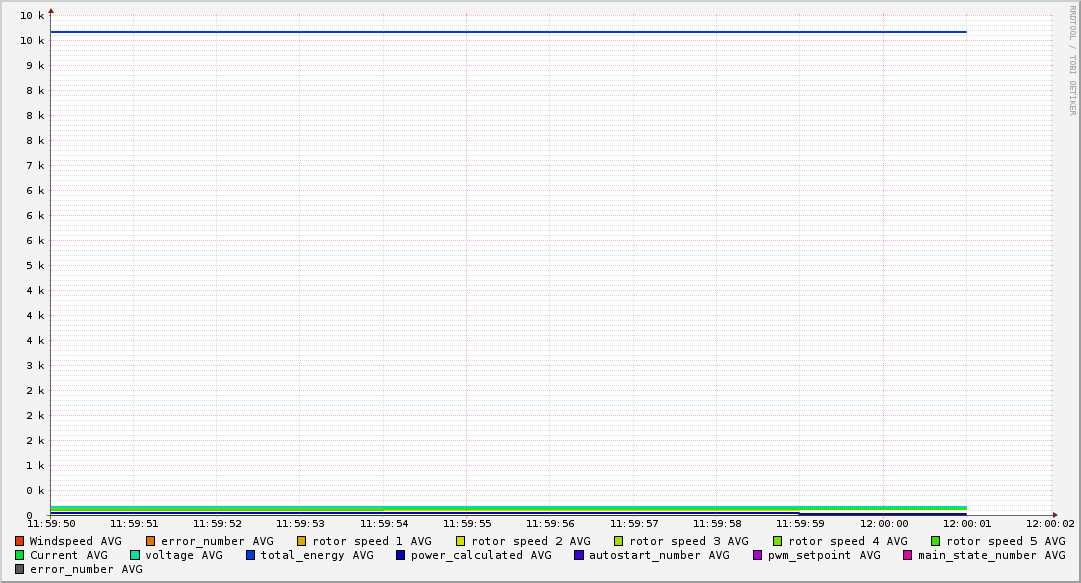Click the rotor speed 5 AVG legend swatch
Screen dimensions: 1081x583
coord(936,541)
